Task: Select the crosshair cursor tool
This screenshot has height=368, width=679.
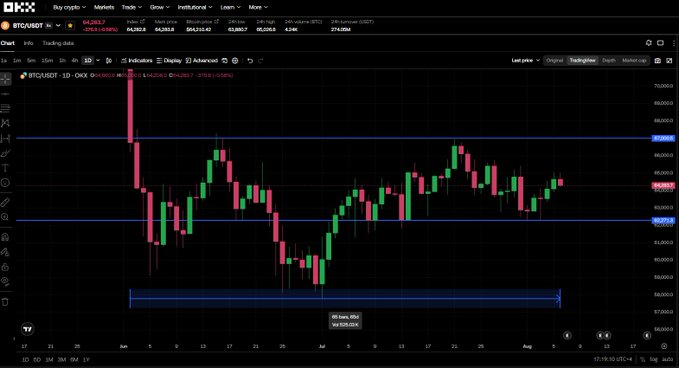Action: click(x=5, y=79)
